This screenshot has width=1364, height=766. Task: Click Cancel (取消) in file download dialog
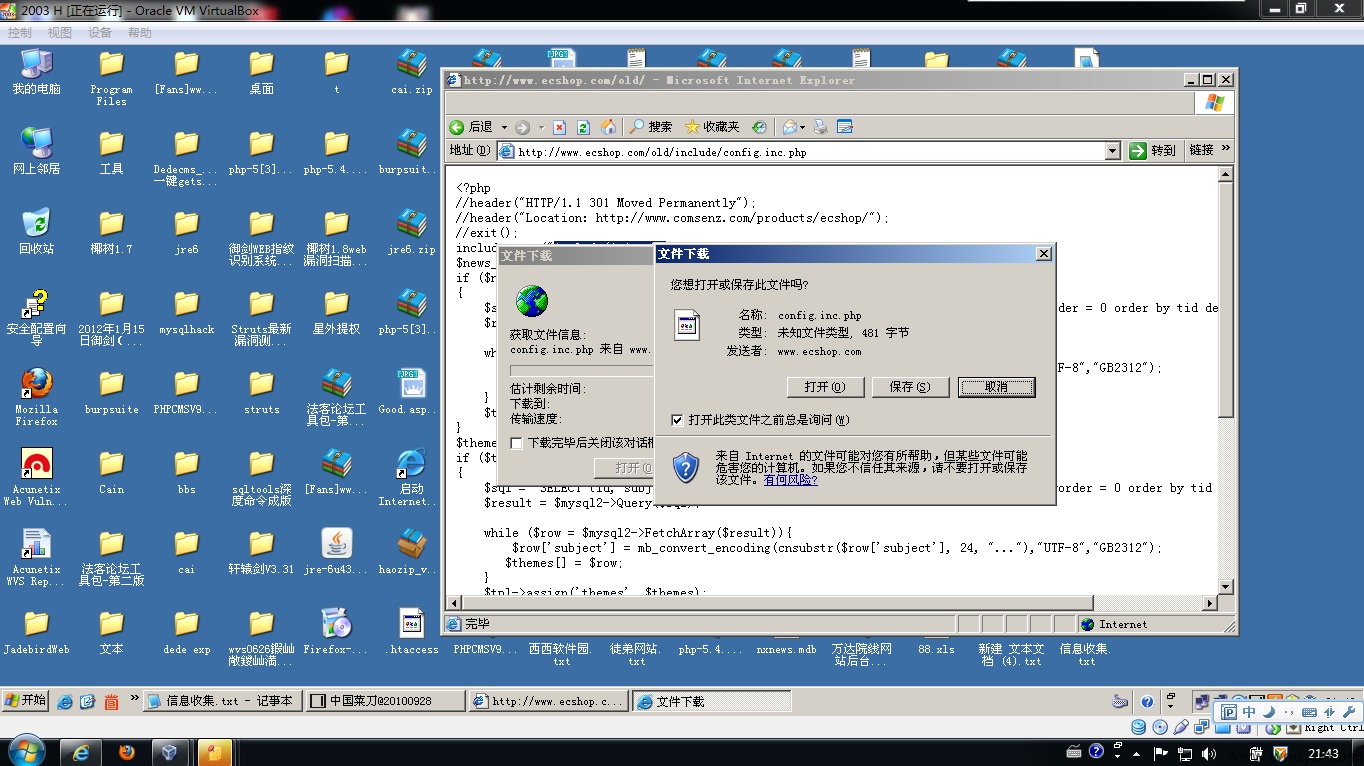[x=996, y=387]
